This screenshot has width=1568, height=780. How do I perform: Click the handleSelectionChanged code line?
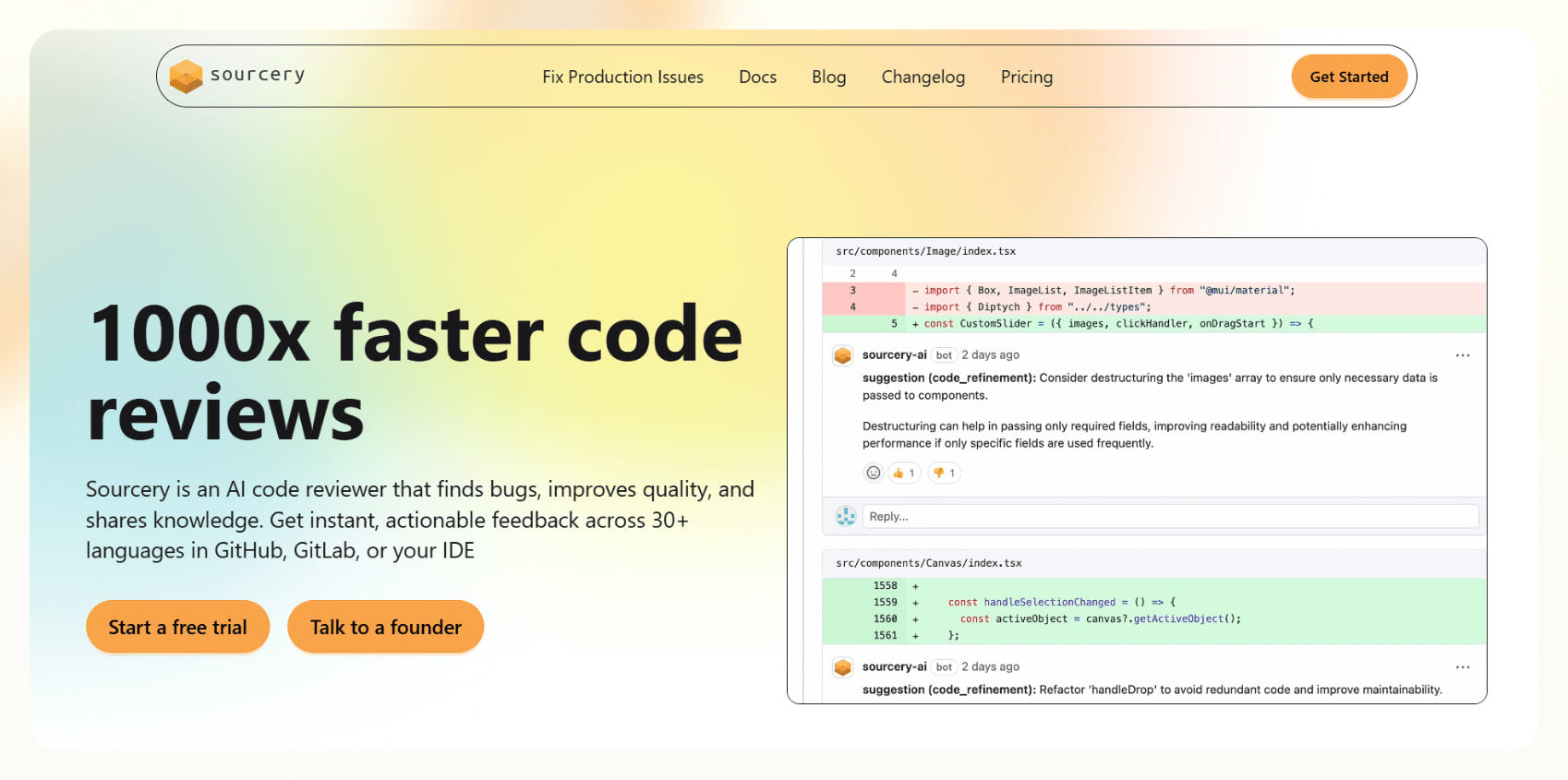1154,603
